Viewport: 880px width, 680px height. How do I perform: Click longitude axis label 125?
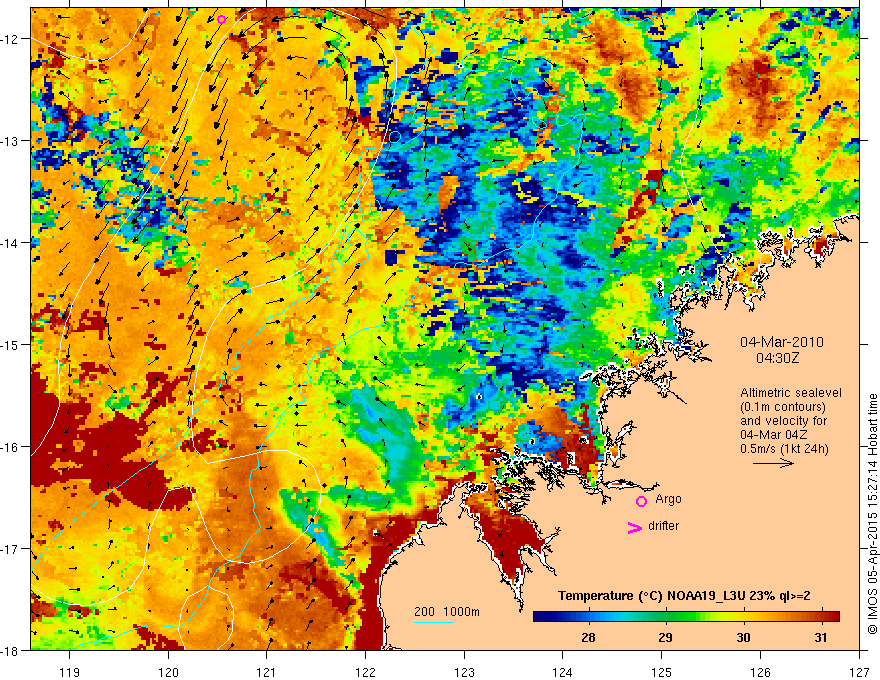coord(662,672)
